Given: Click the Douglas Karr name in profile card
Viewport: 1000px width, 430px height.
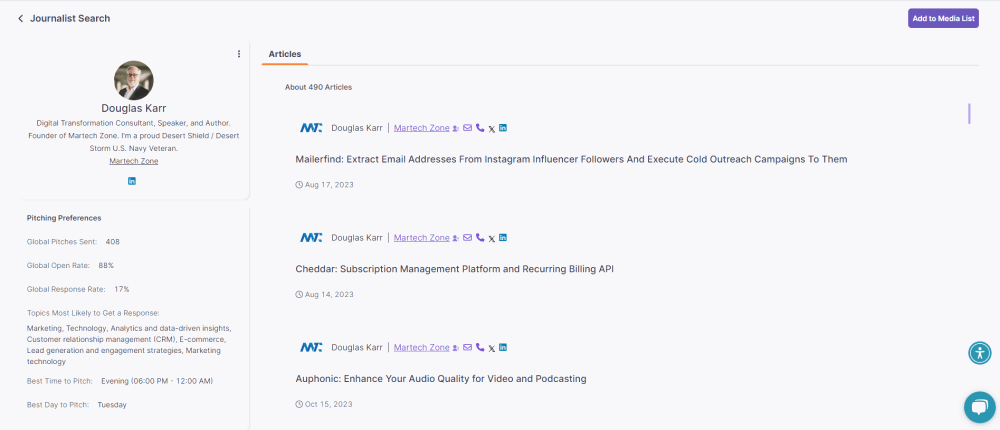Looking at the screenshot, I should [x=134, y=108].
